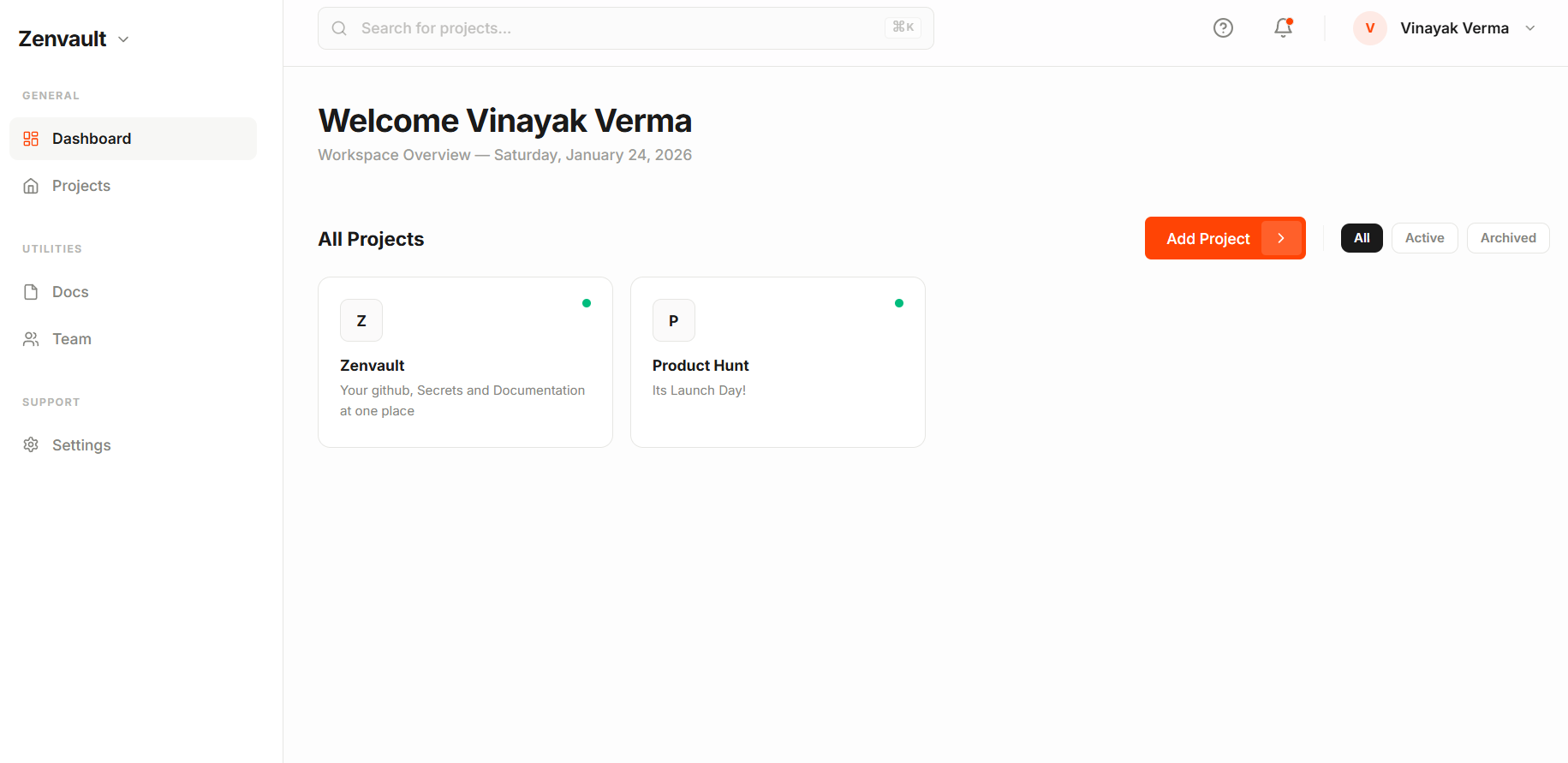Open the Dashboard grid icon

(x=31, y=138)
